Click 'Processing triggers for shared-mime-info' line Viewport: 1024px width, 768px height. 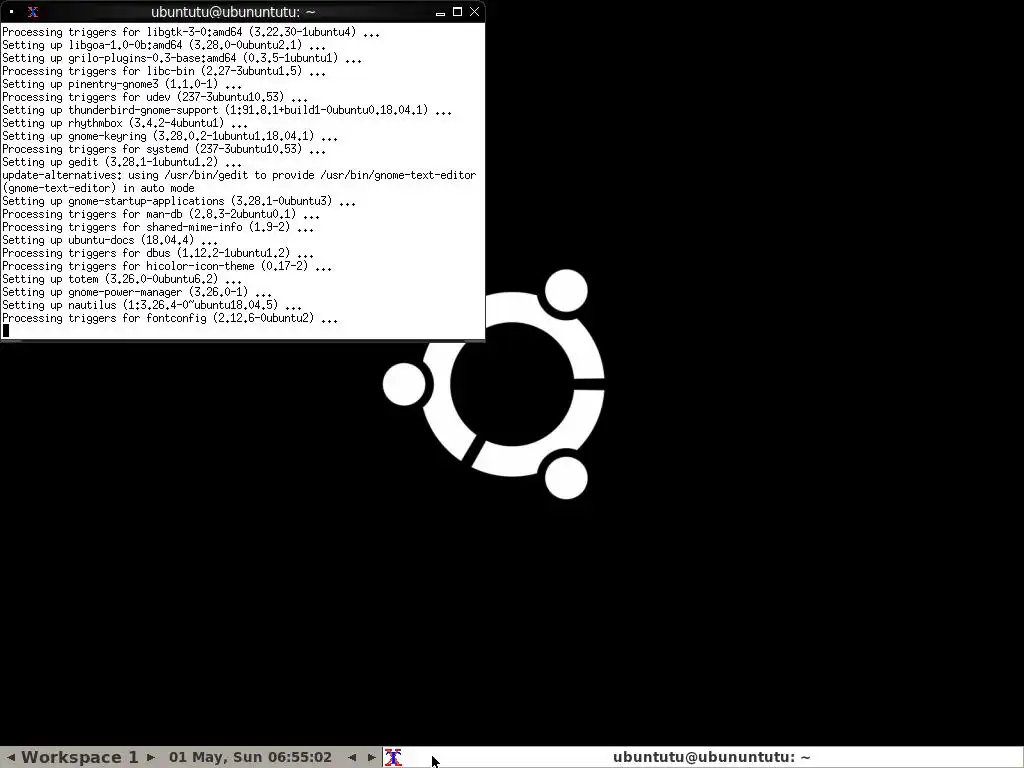(157, 227)
